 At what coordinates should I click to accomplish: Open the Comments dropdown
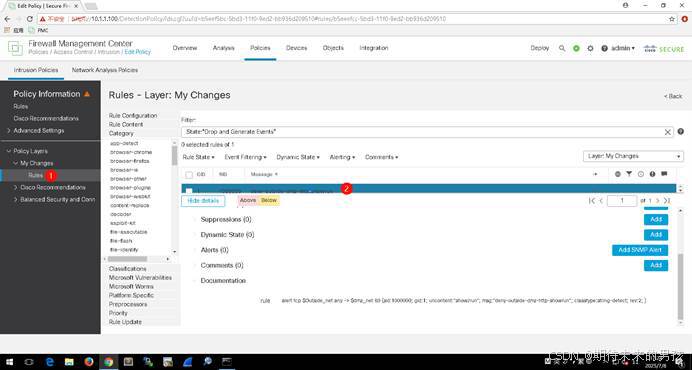pyautogui.click(x=382, y=157)
